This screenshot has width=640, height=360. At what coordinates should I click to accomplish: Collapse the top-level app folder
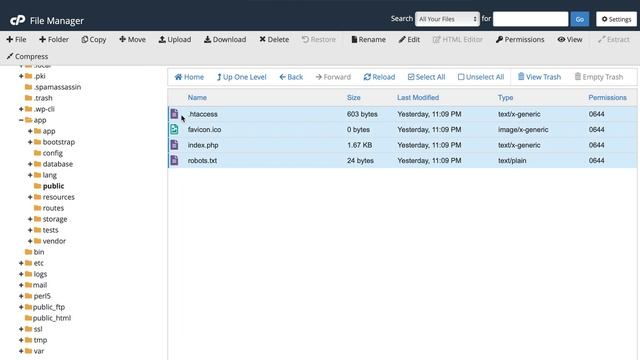pyautogui.click(x=21, y=120)
